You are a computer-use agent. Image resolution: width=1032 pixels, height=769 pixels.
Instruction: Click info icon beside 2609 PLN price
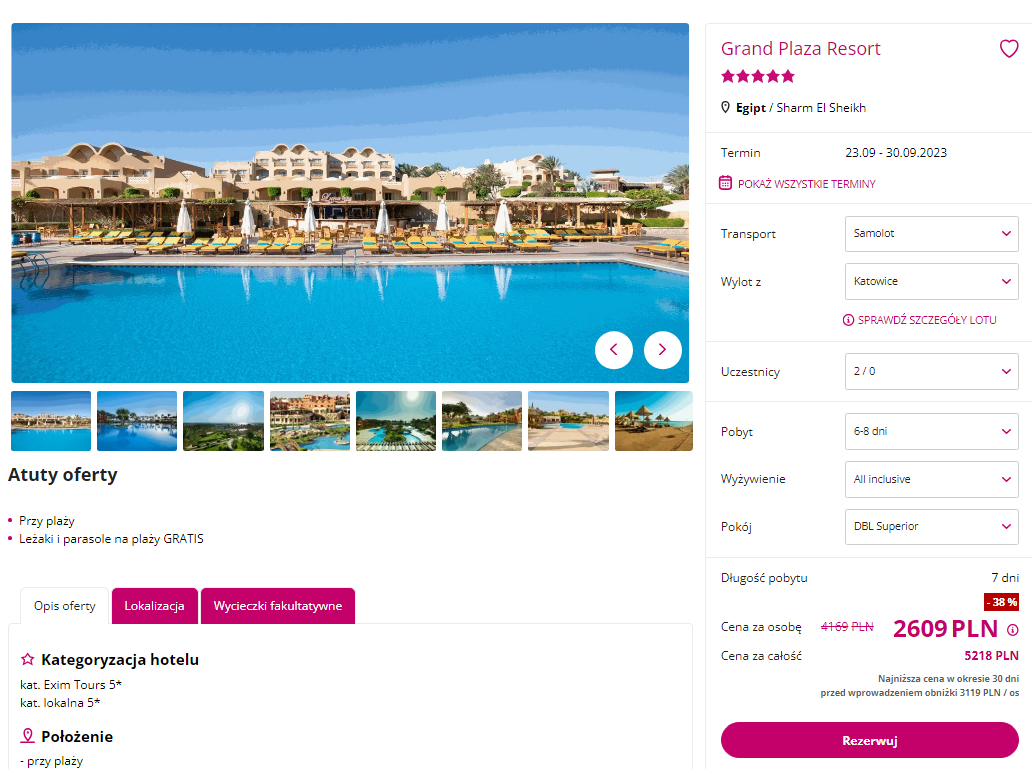(x=1012, y=630)
